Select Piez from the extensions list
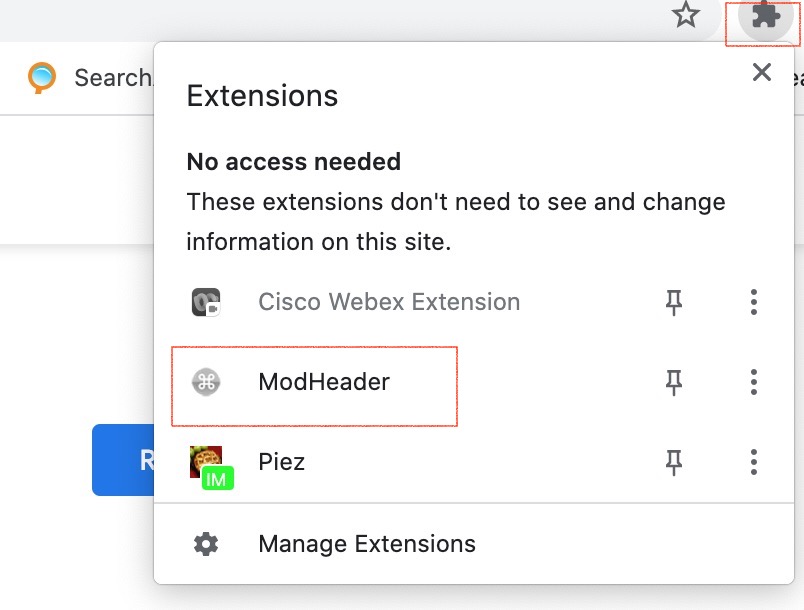804x610 pixels. coord(282,462)
